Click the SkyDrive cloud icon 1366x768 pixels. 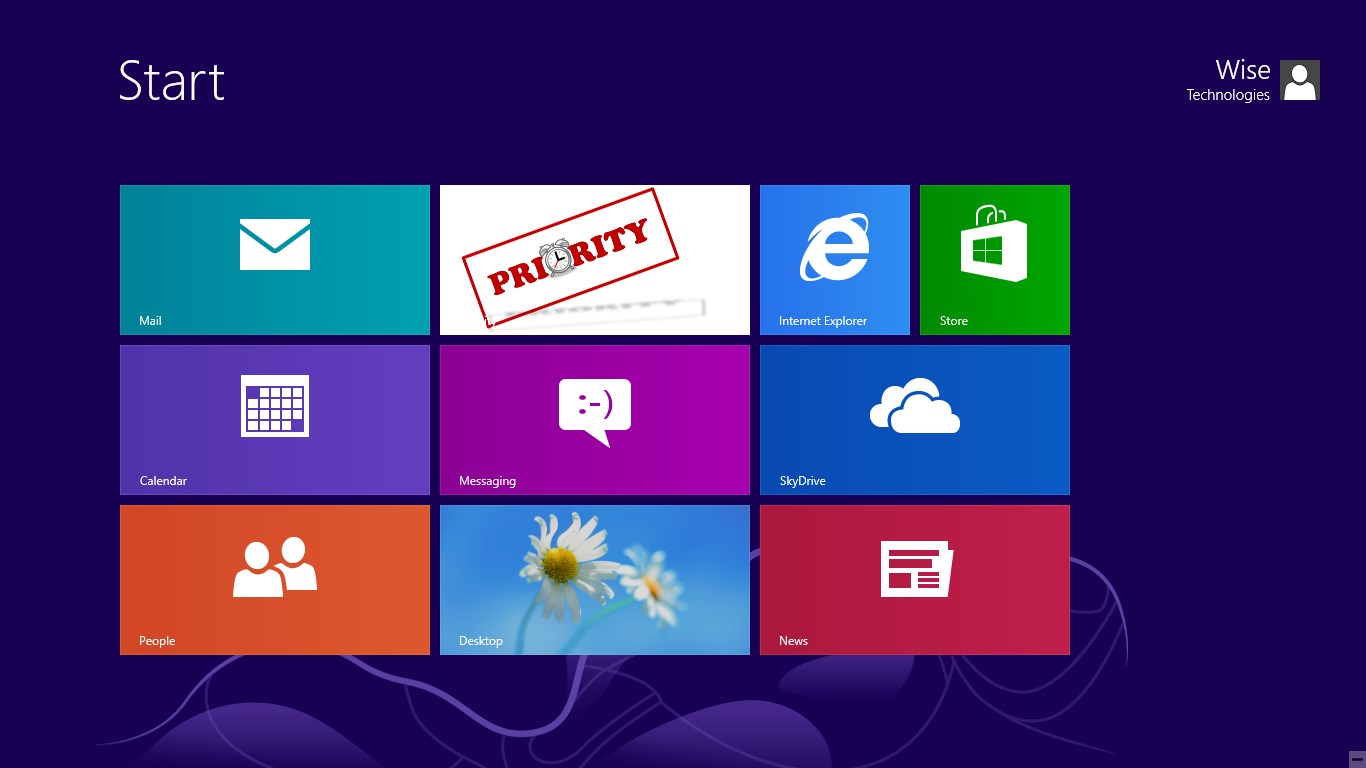[915, 406]
